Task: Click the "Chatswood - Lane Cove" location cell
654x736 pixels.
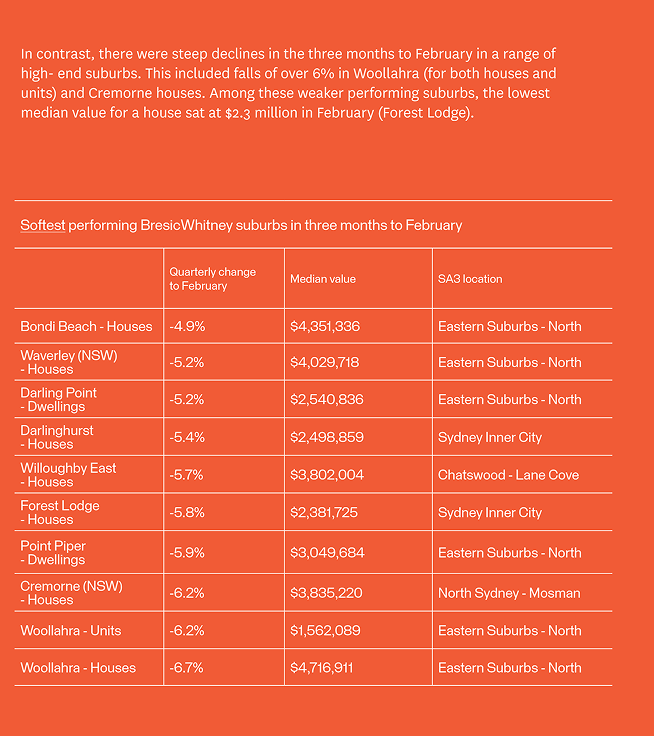Action: [x=508, y=475]
